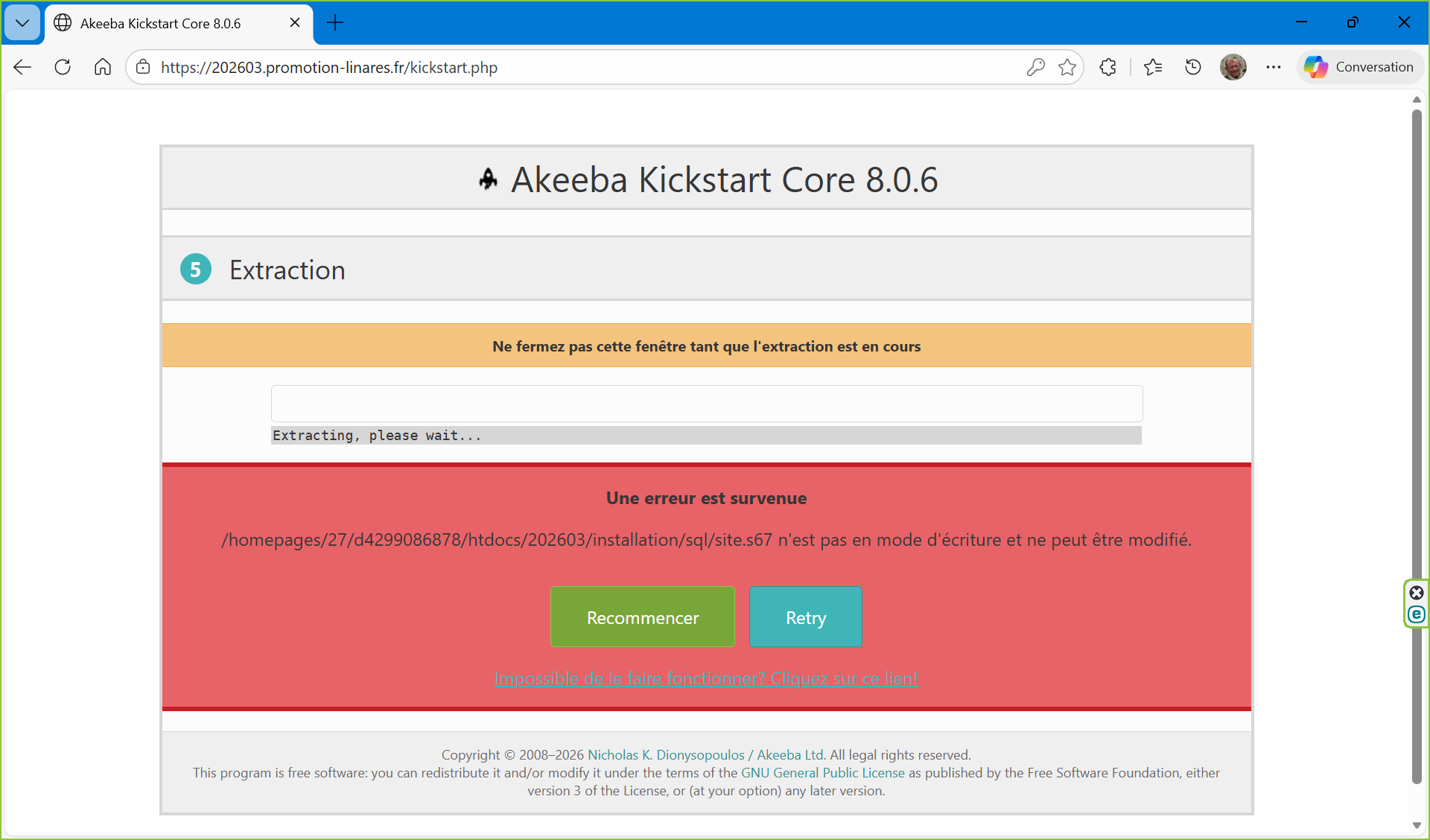Open the Favorites list icon
The image size is (1430, 840).
tap(1153, 67)
